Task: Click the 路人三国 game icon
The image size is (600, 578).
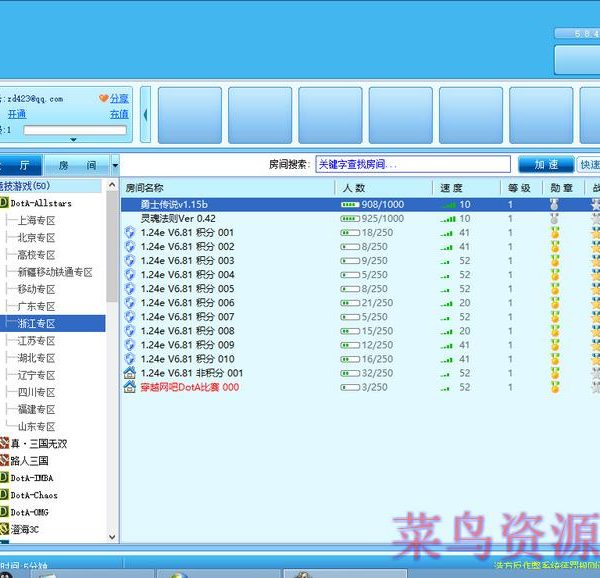Action: [5, 461]
